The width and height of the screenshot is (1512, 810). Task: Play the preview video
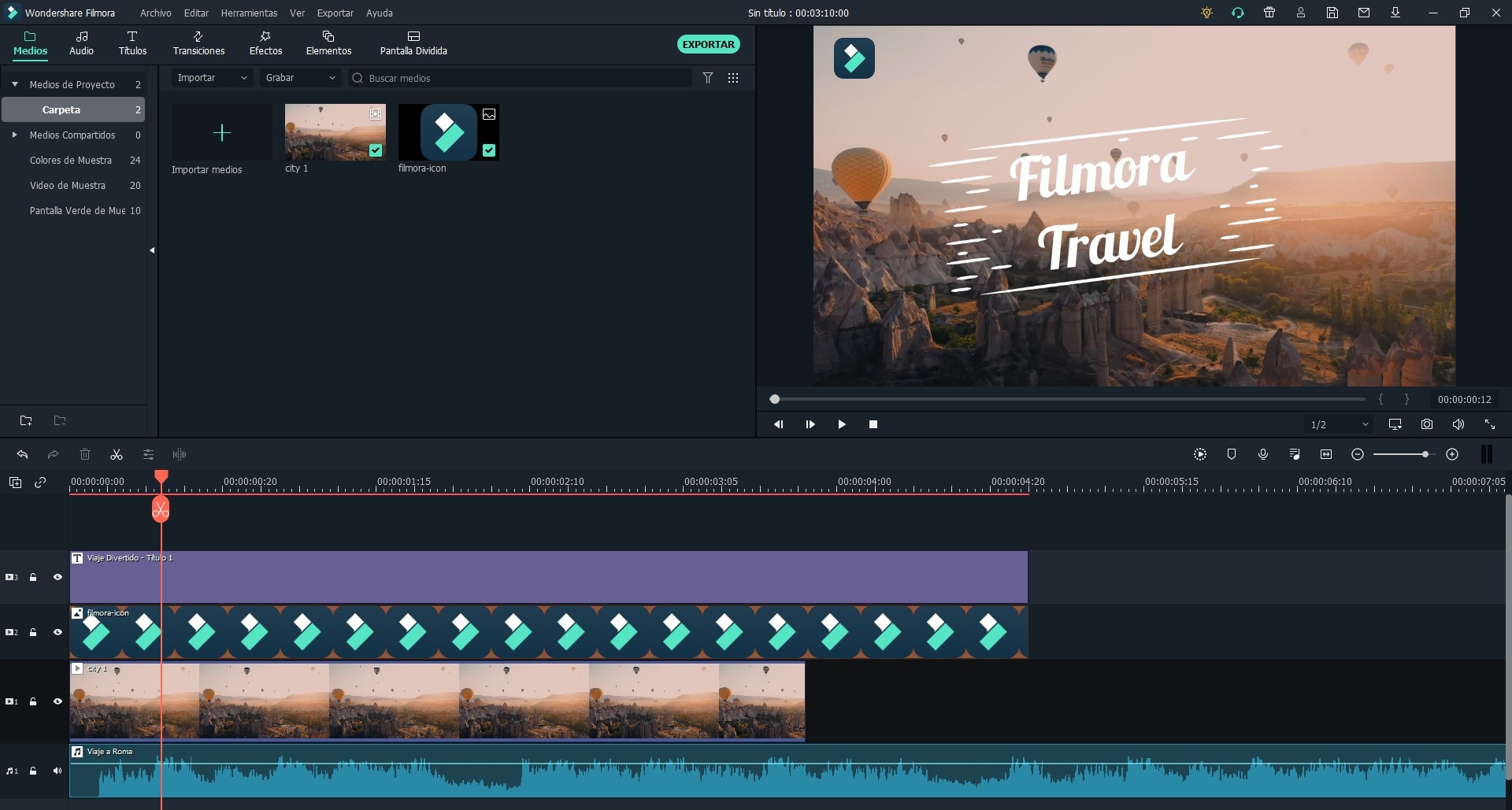[842, 424]
